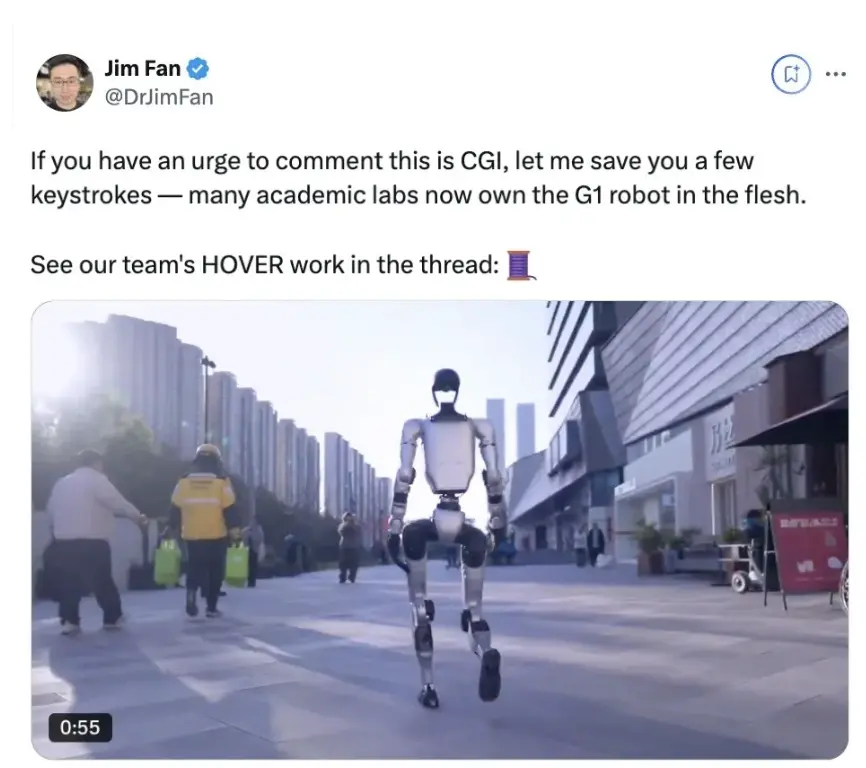Open Jim Fan's profile picture
Viewport: 866px width, 768px height.
pos(65,83)
